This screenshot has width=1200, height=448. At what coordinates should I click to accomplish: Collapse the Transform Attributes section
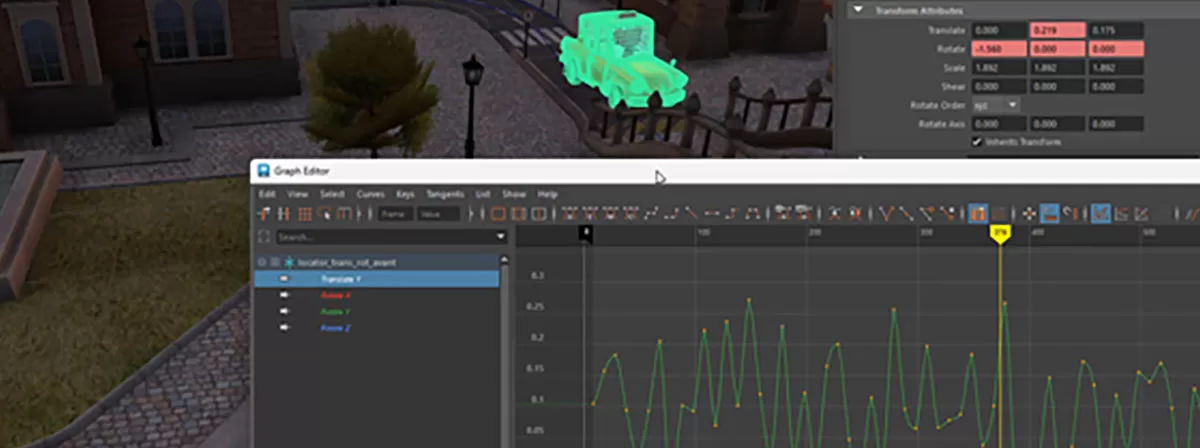click(858, 11)
